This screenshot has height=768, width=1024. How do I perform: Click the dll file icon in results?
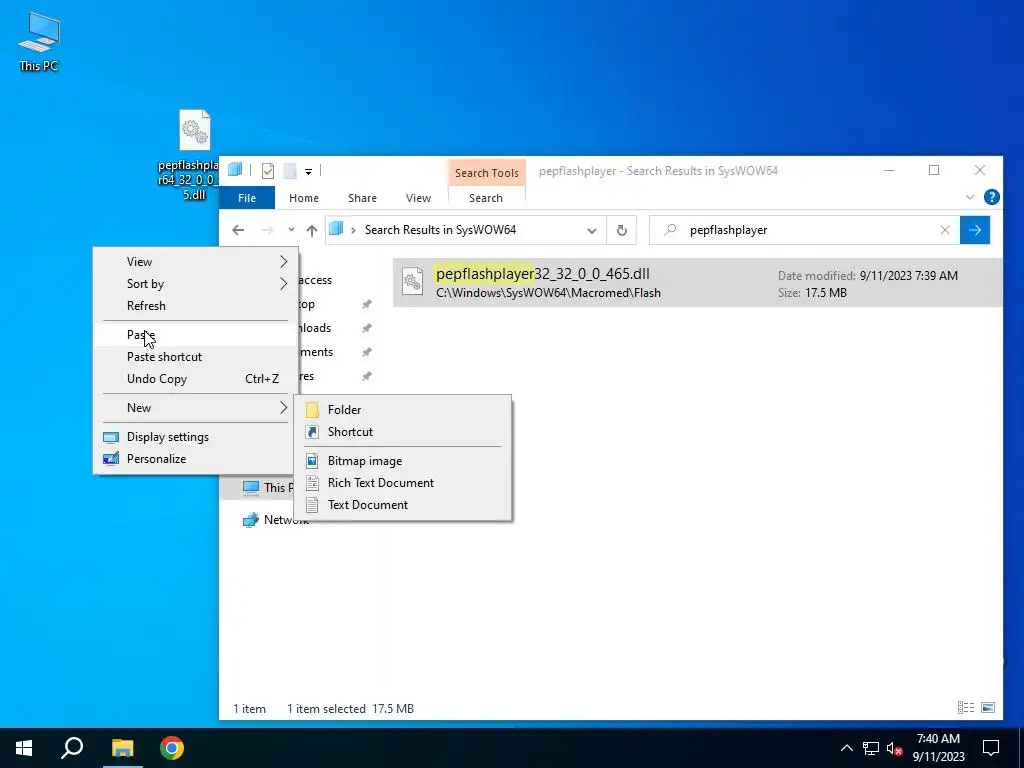[413, 281]
